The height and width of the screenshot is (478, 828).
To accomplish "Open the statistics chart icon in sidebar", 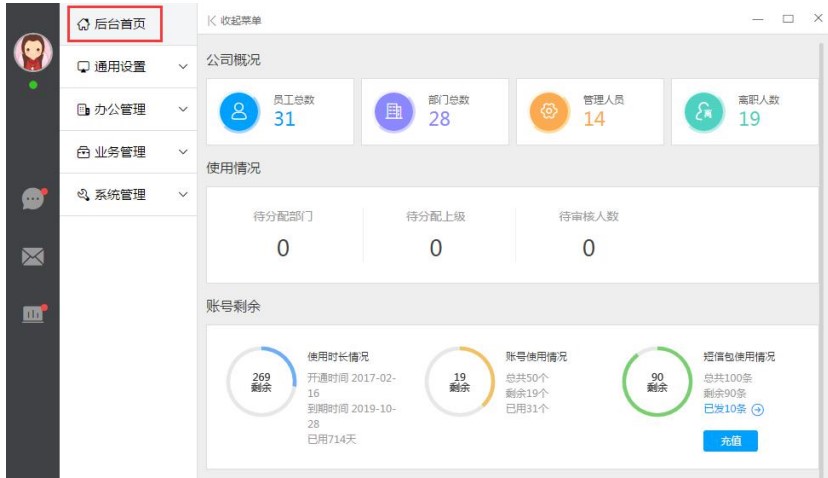I will tap(33, 313).
